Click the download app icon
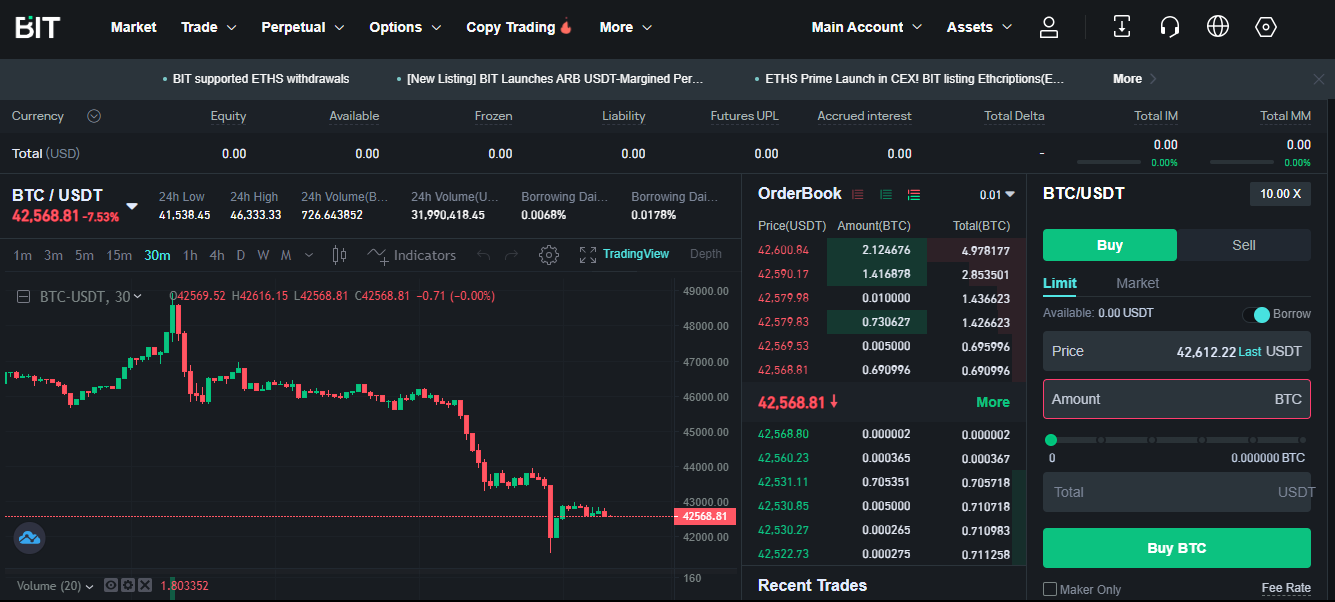1335x602 pixels. [1122, 27]
